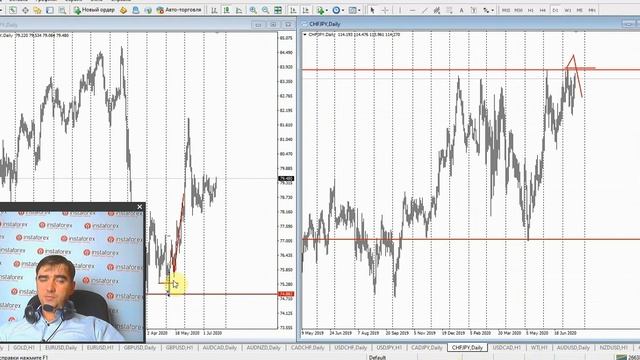Select the vertical line drawing tool

point(400,10)
